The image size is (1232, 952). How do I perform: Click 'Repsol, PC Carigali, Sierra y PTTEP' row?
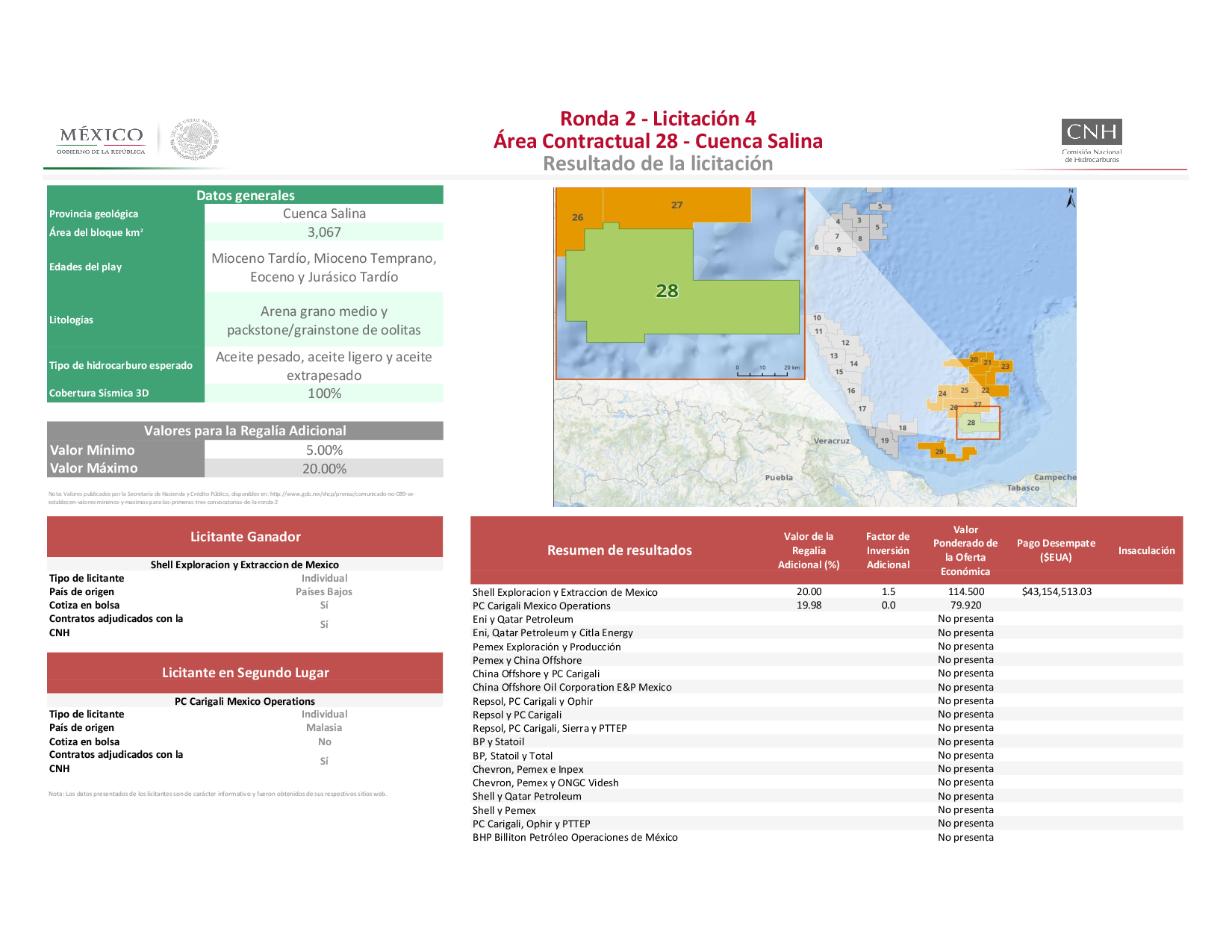click(x=827, y=728)
